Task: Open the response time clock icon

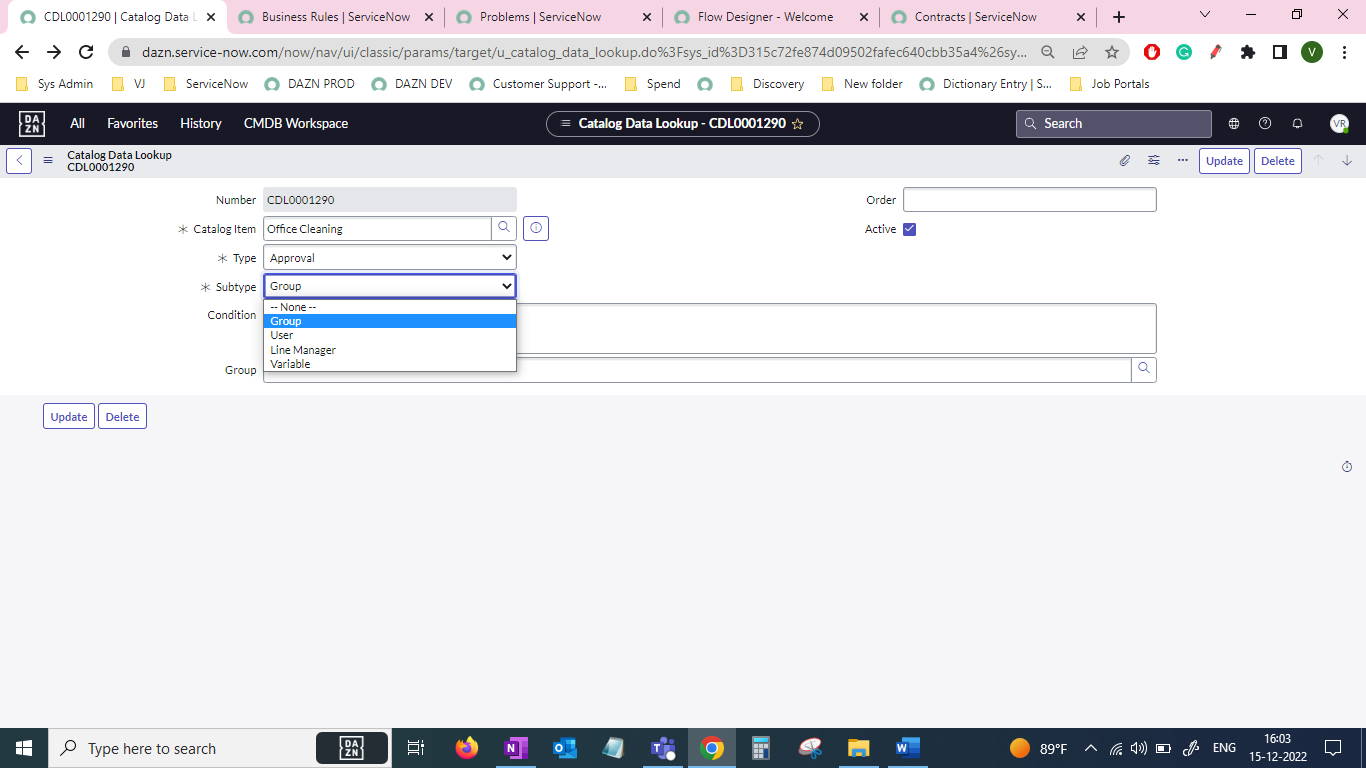Action: pos(1346,467)
